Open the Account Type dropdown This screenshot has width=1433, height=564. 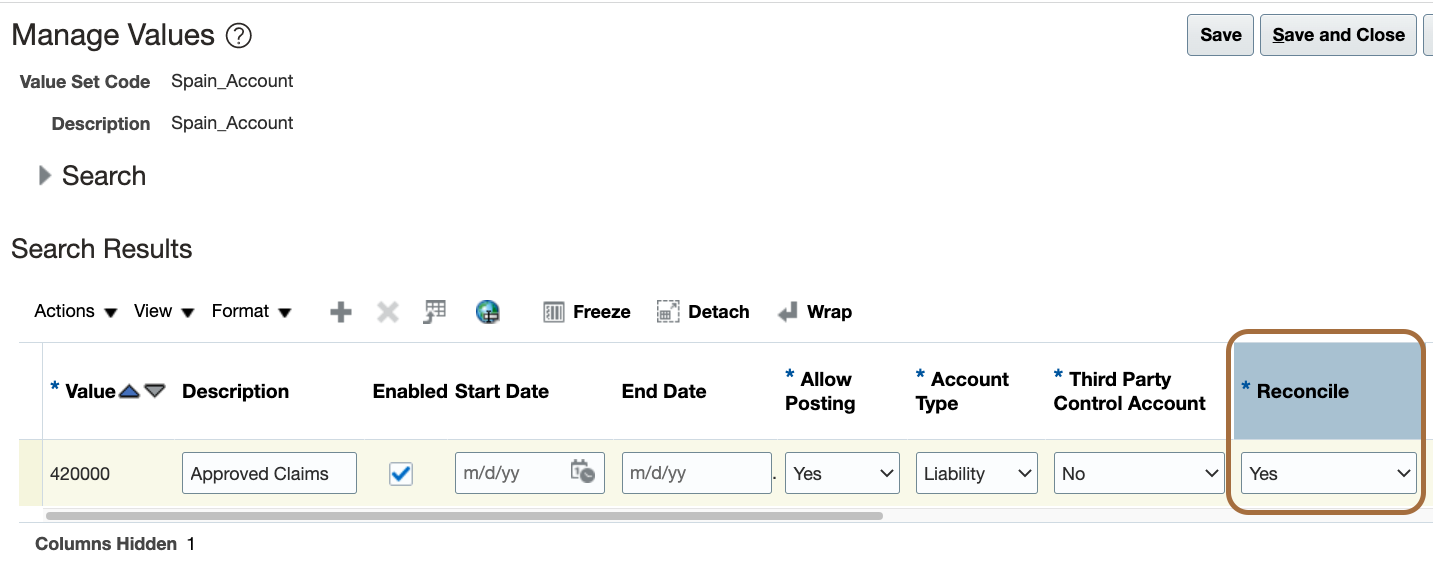(x=975, y=473)
